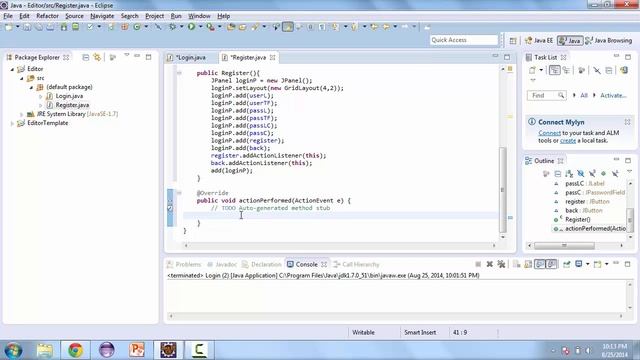The width and height of the screenshot is (640, 360).
Task: Open the Navigate menu
Action: [102, 16]
